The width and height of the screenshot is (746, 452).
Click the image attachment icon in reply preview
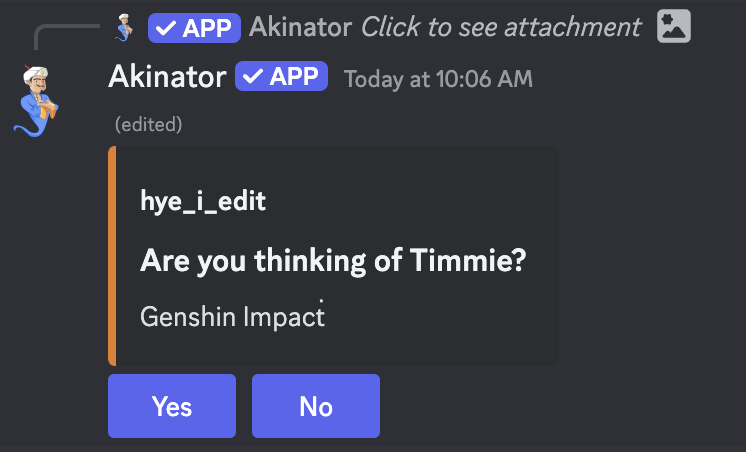pyautogui.click(x=674, y=27)
